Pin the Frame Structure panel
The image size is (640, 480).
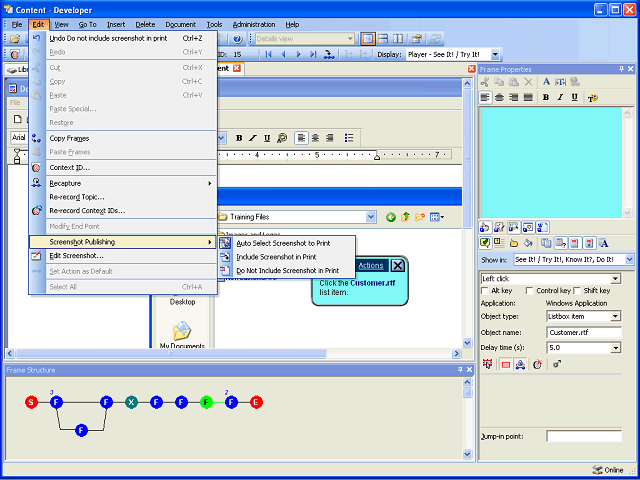tap(460, 369)
